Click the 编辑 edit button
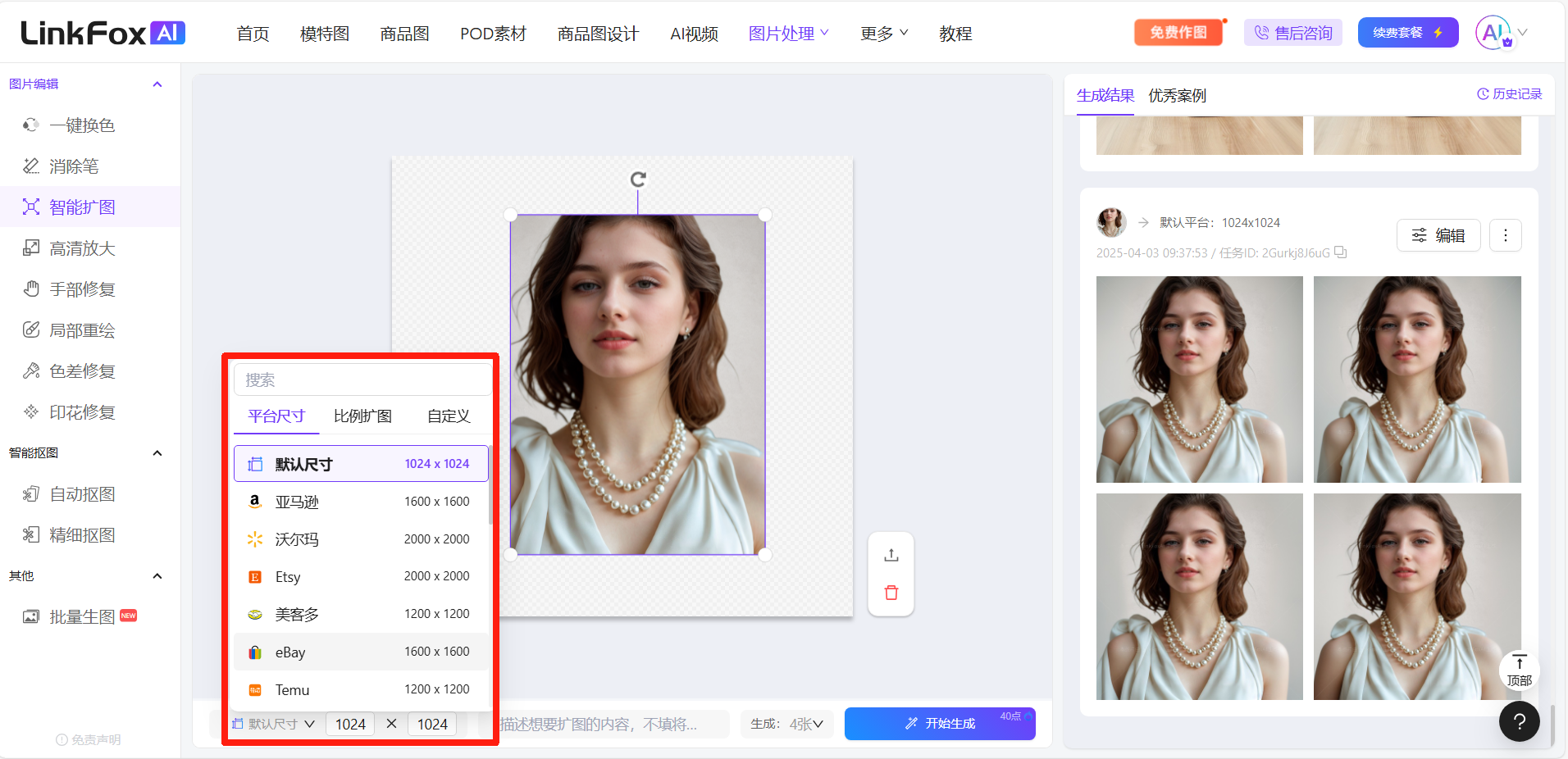The width and height of the screenshot is (1568, 759). (1438, 235)
